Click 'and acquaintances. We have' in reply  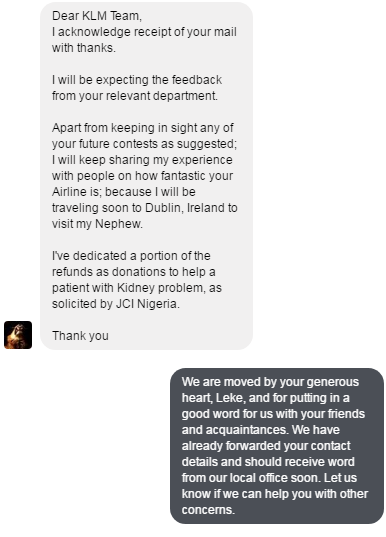tap(261, 430)
